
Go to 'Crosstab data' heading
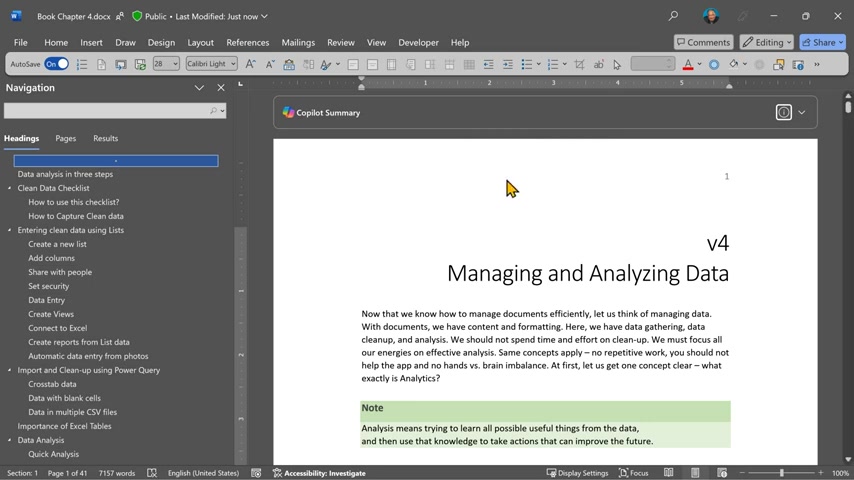(52, 384)
